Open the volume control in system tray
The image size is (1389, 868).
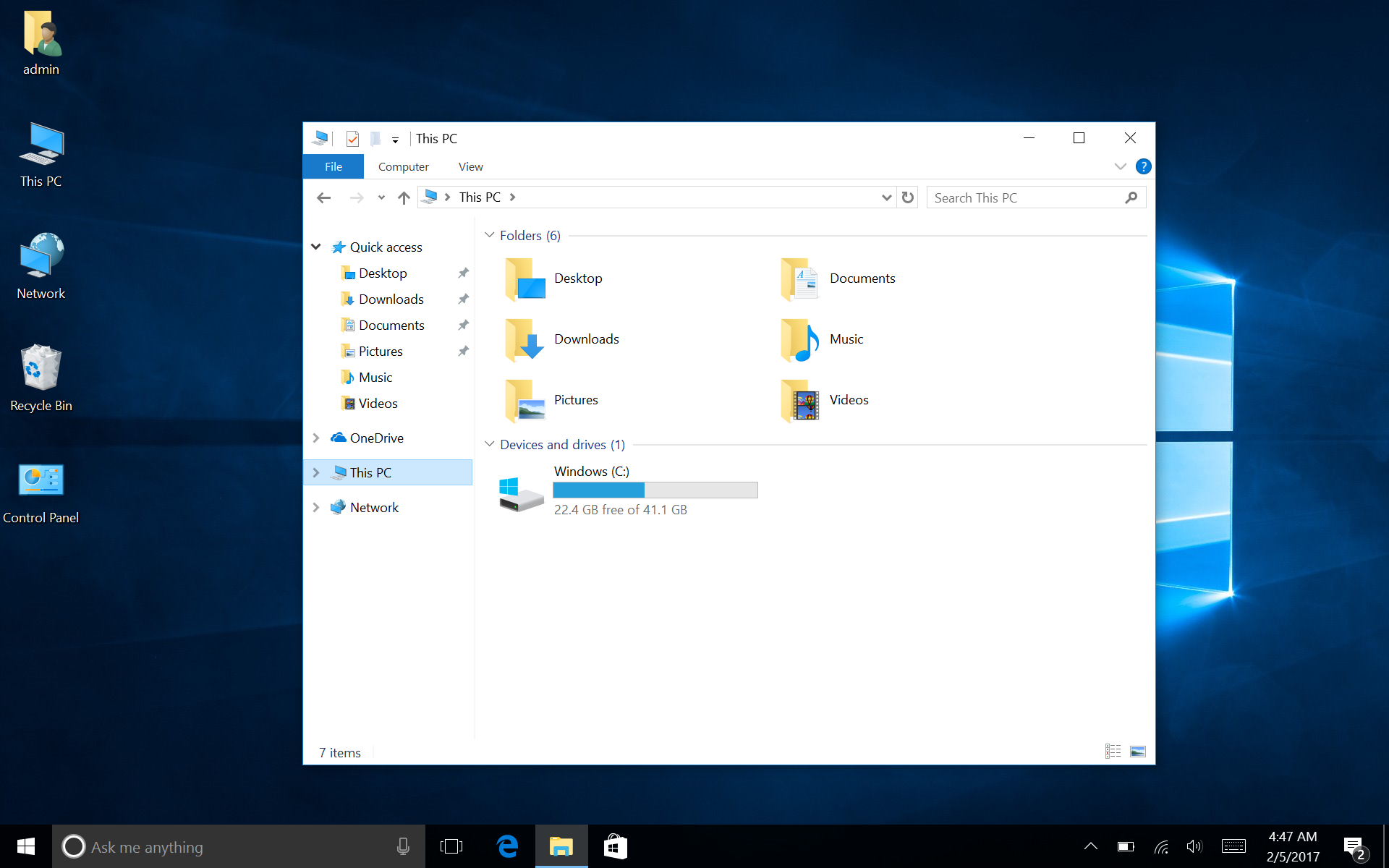tap(1194, 846)
